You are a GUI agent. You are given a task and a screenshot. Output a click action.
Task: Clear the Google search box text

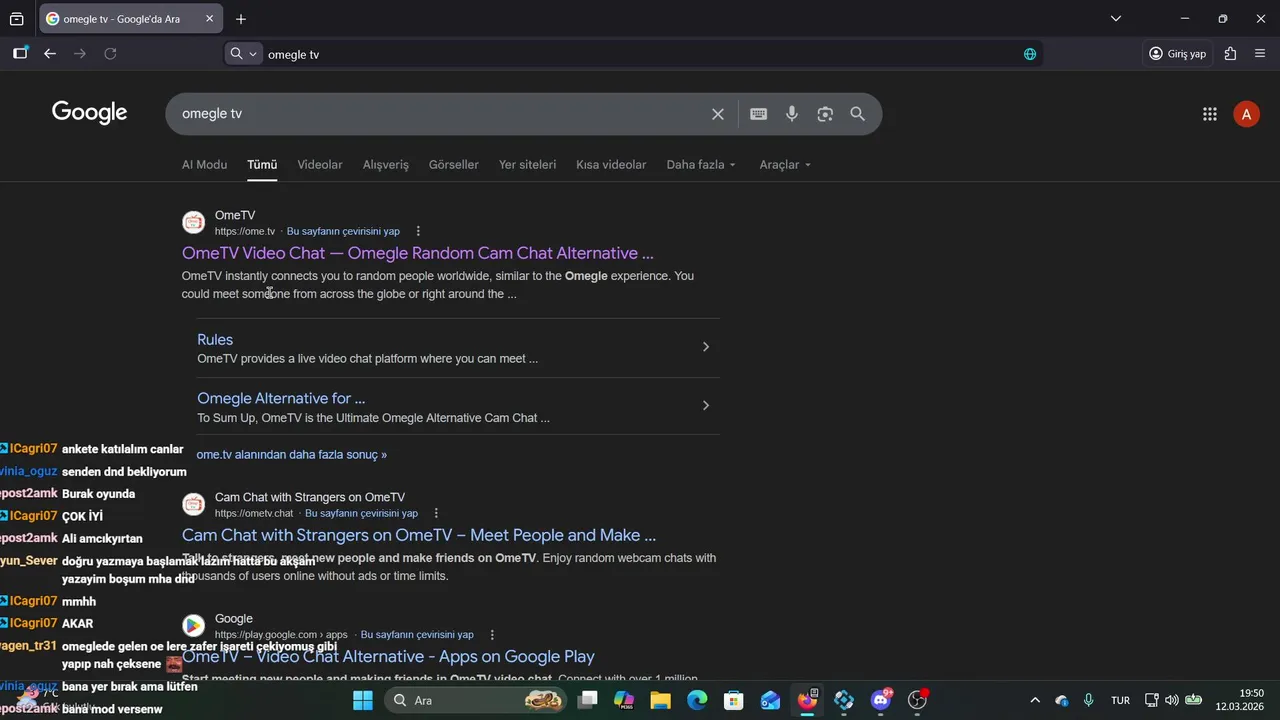718,114
